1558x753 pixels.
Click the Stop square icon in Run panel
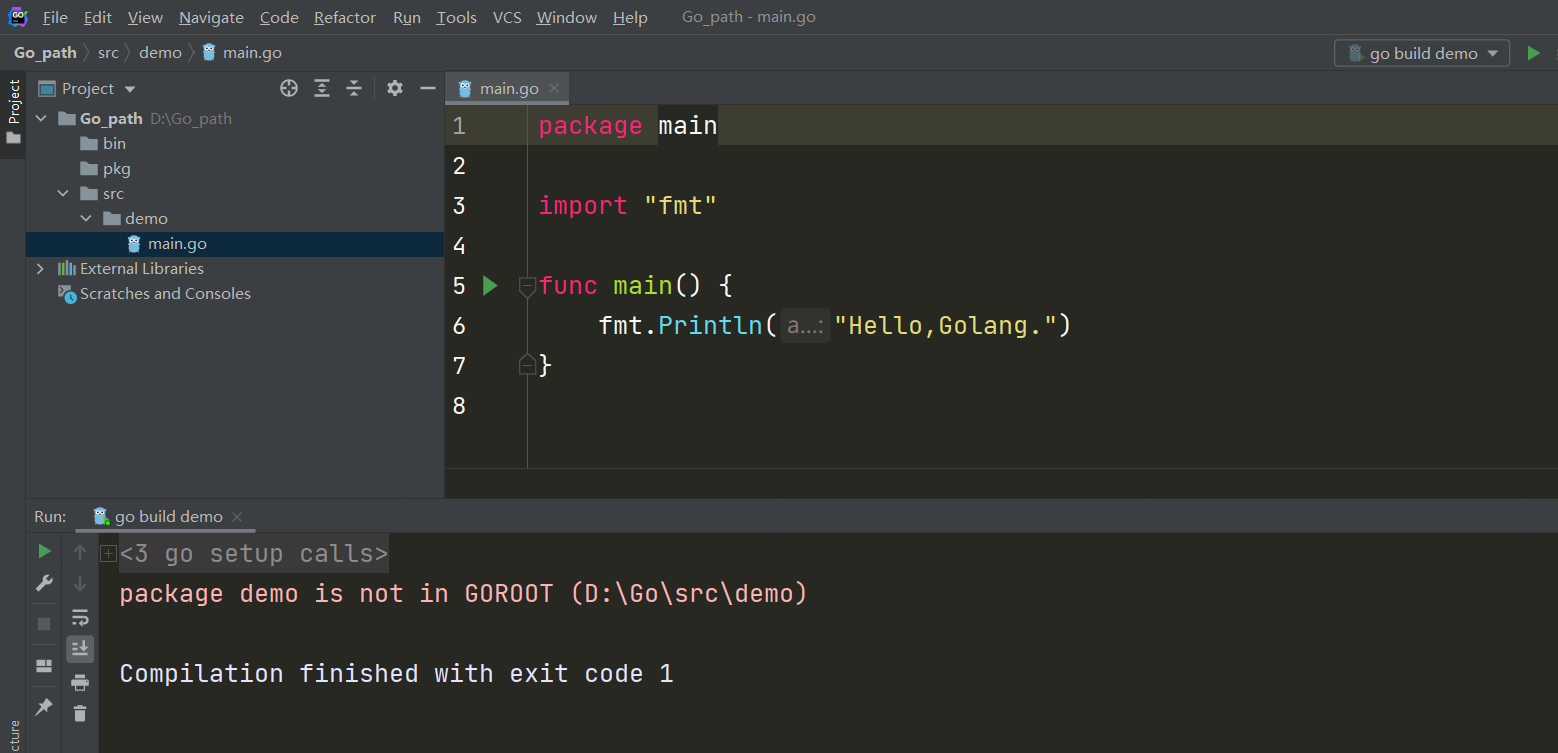pos(44,623)
